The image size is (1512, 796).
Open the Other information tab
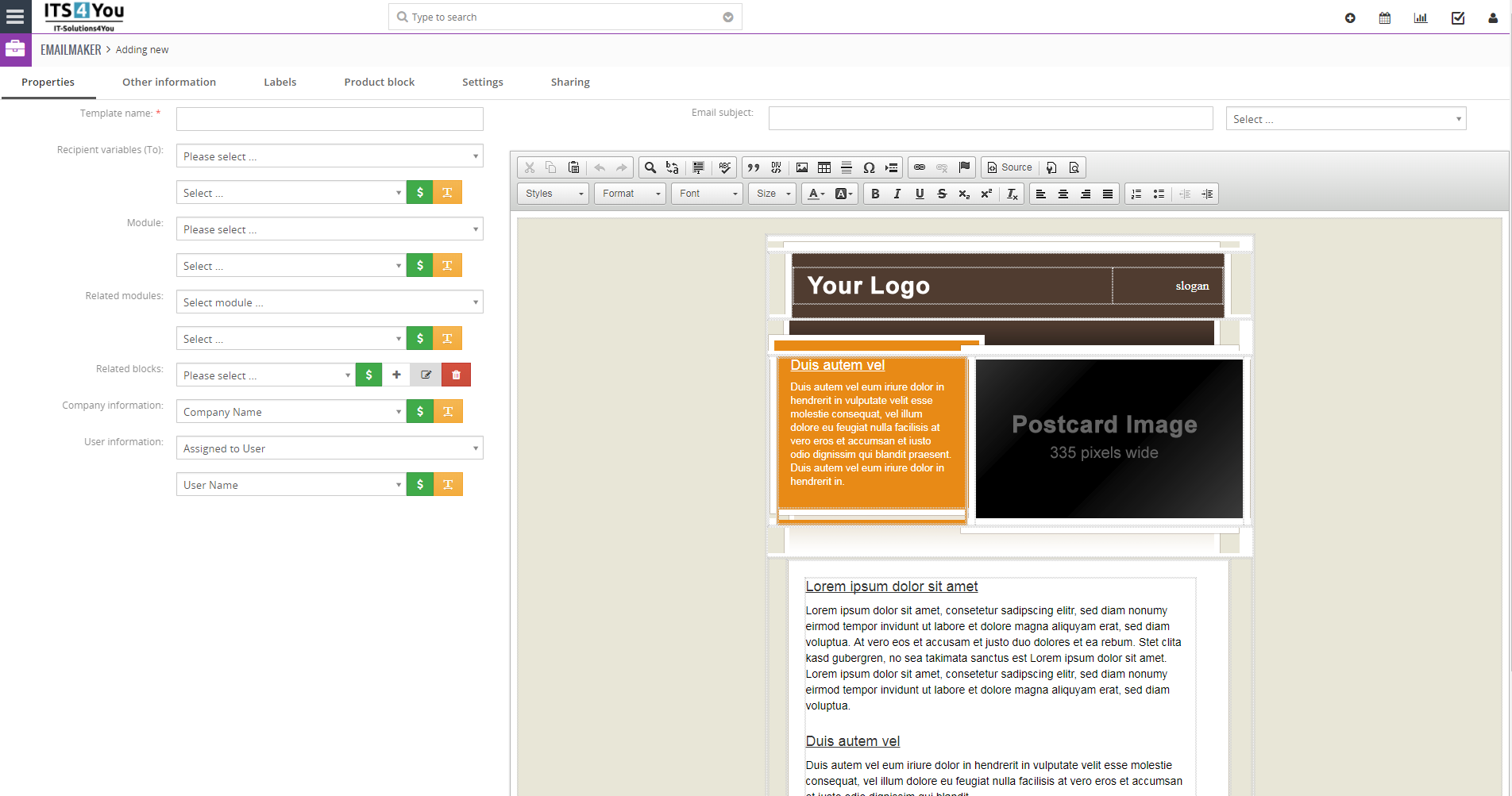pos(169,82)
